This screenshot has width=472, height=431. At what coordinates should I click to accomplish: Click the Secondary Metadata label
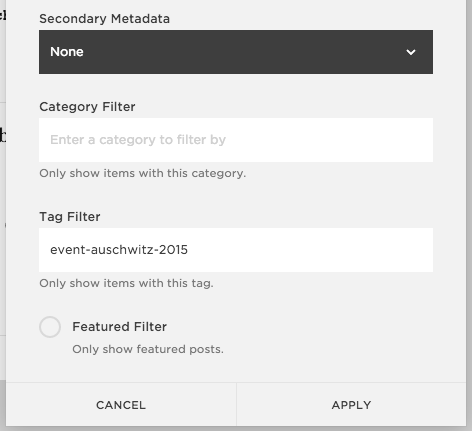pyautogui.click(x=104, y=19)
